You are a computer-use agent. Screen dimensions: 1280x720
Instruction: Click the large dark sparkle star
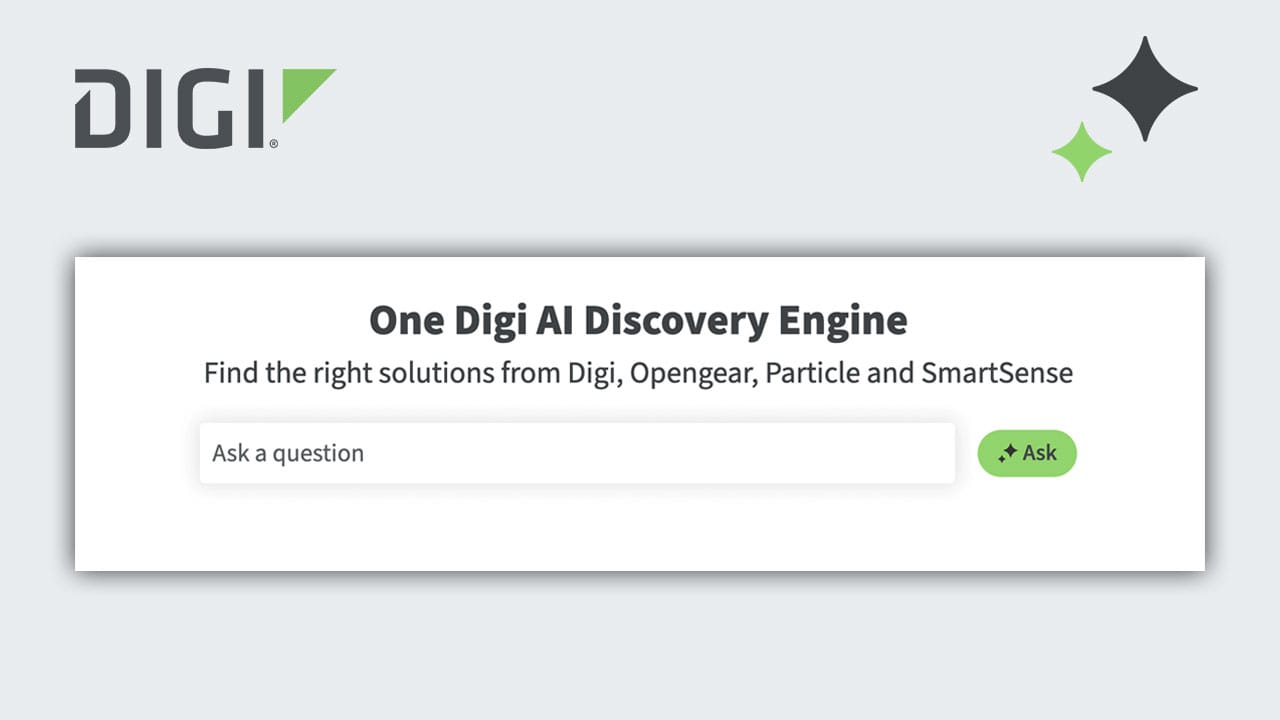tap(1145, 88)
